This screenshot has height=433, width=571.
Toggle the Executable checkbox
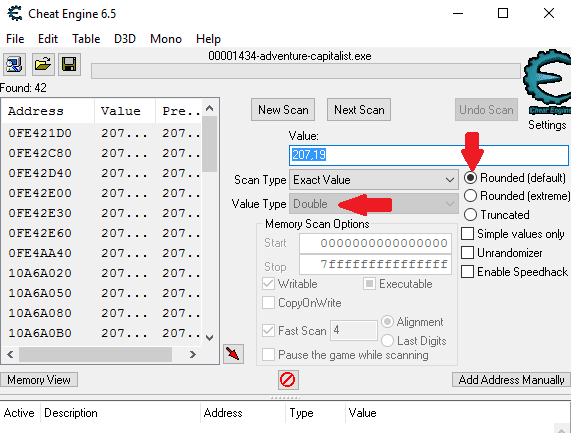(x=369, y=284)
